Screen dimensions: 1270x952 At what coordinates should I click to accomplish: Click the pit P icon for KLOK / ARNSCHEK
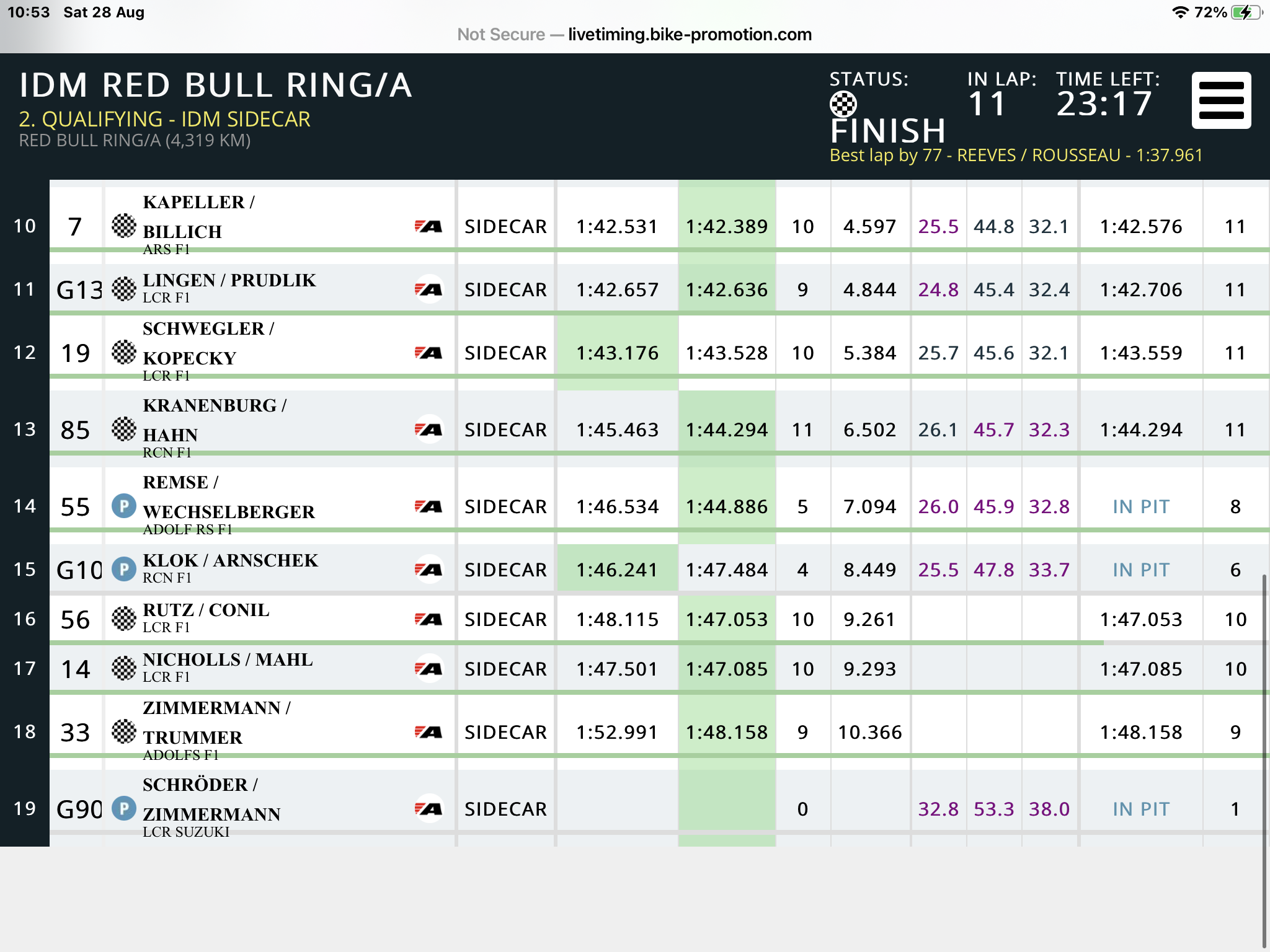[x=124, y=569]
